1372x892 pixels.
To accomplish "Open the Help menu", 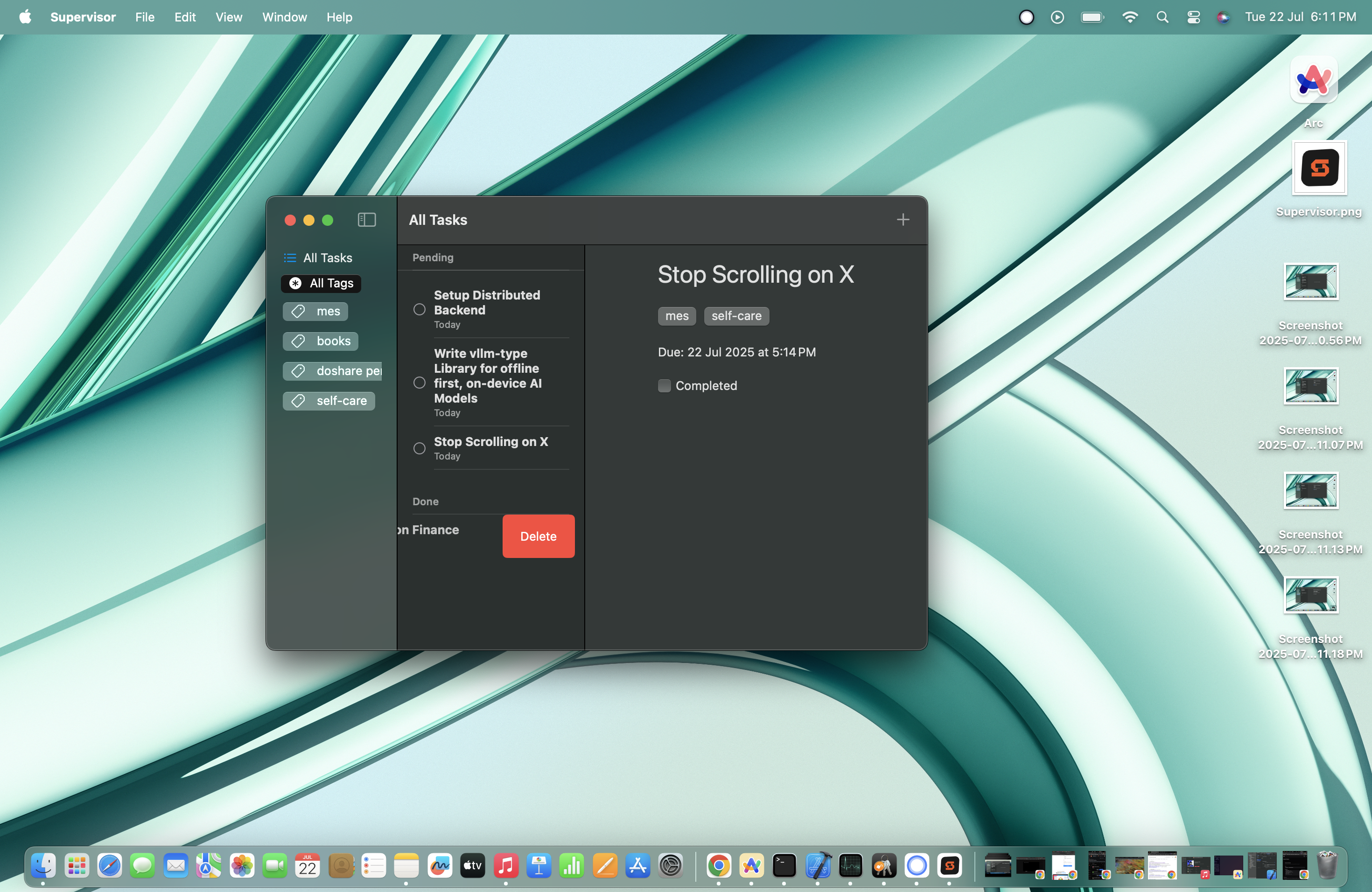I will tap(339, 17).
